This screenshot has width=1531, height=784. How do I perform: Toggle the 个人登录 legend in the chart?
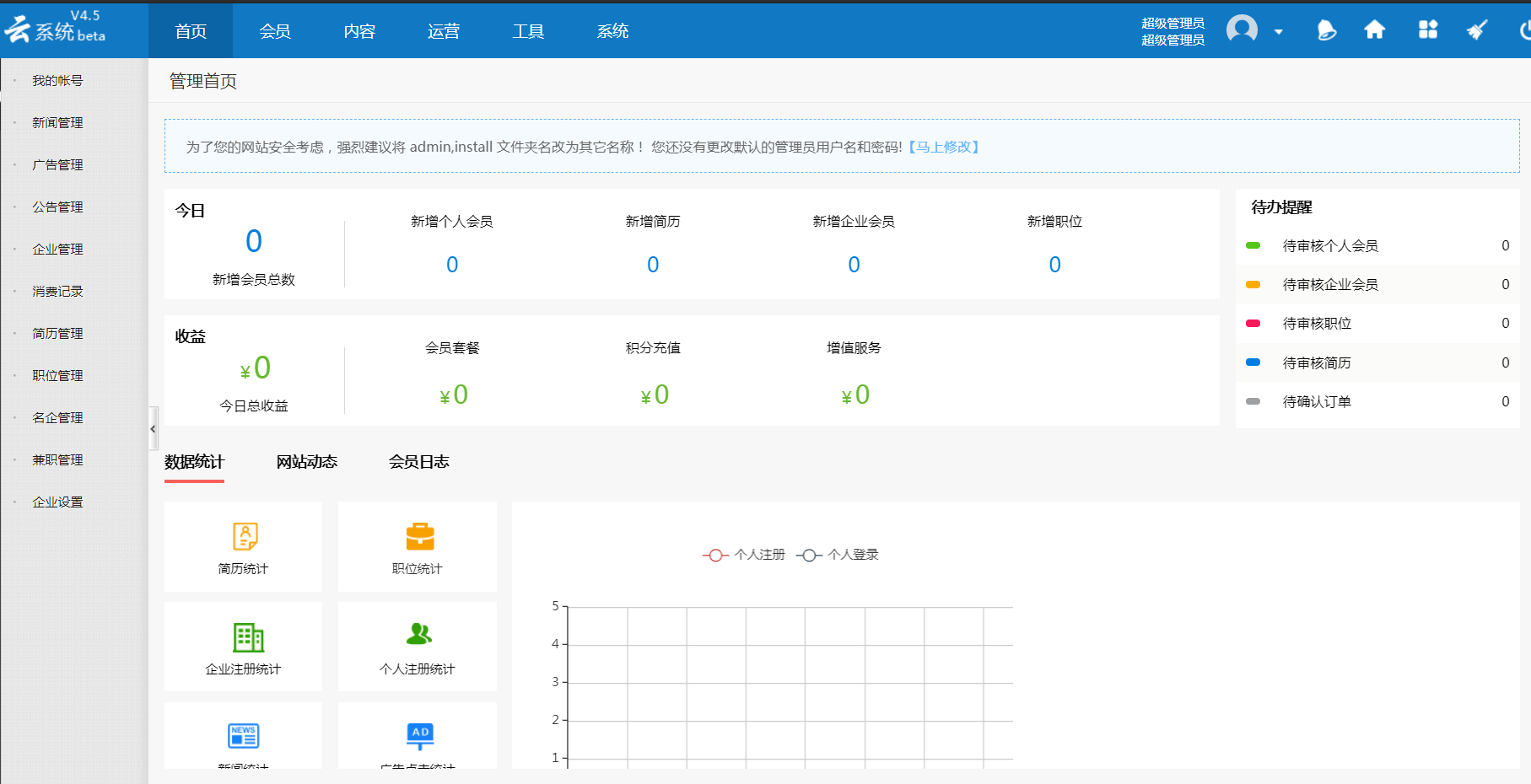coord(838,554)
